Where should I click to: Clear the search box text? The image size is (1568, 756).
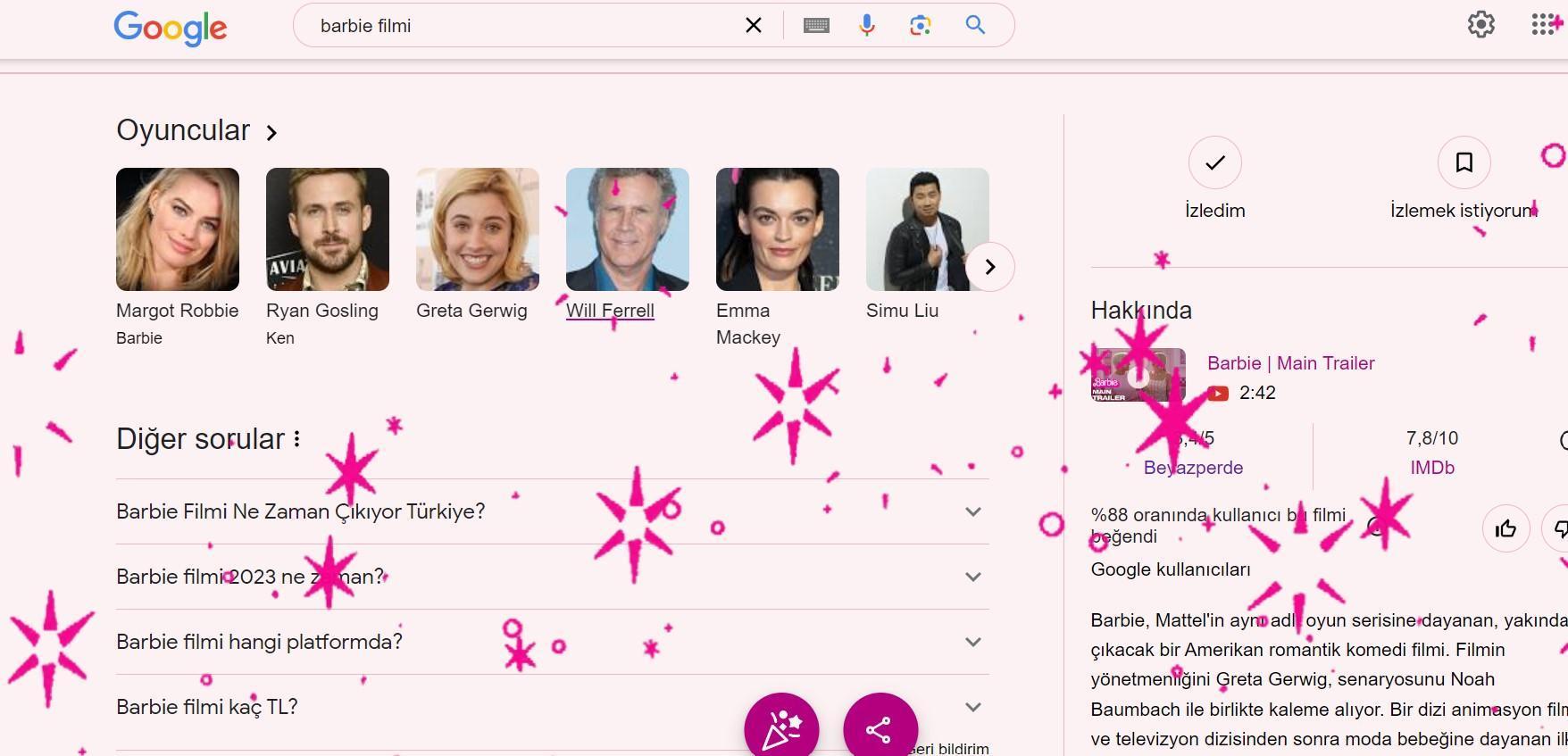click(x=754, y=25)
